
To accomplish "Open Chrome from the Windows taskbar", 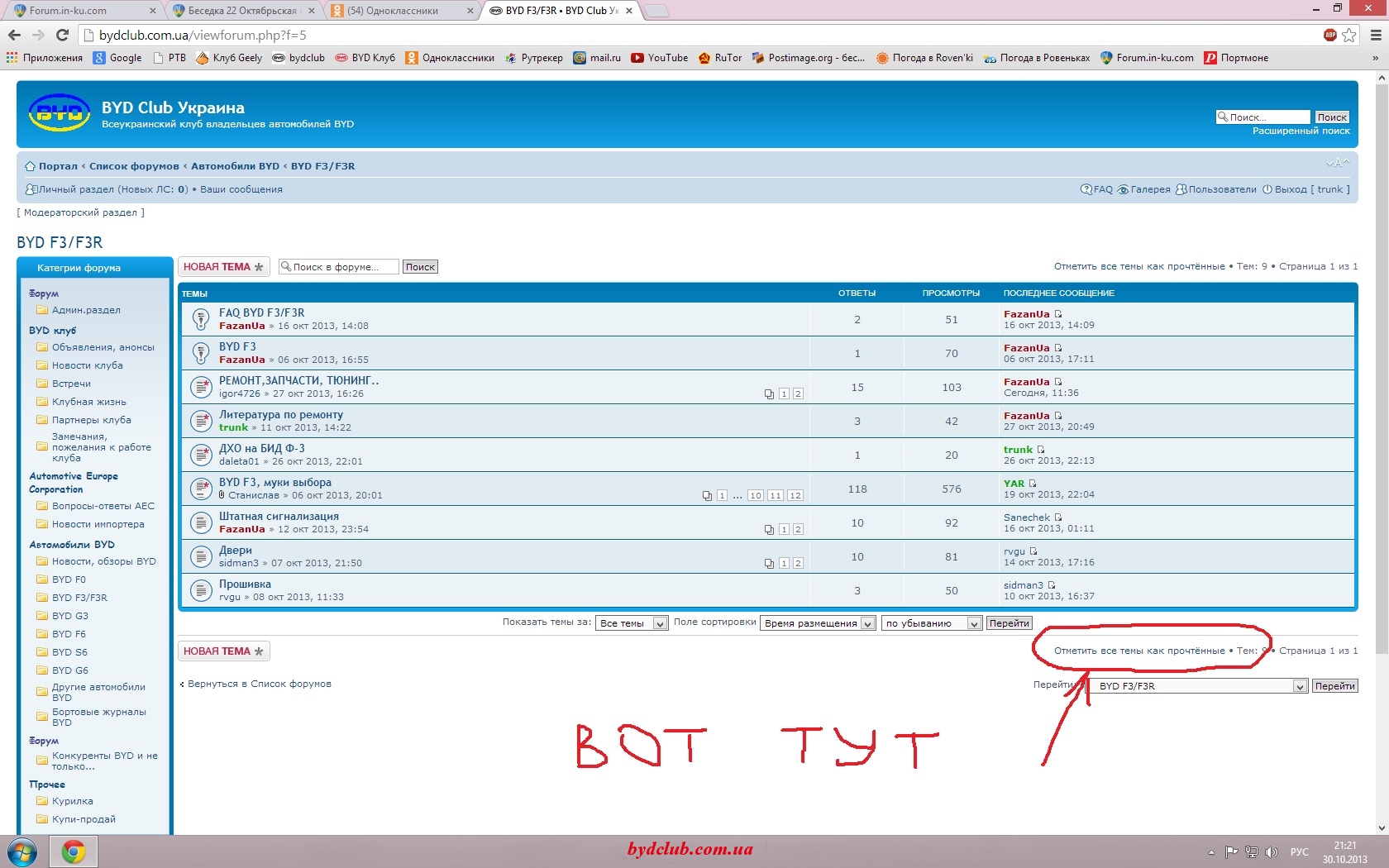I will pos(74,851).
